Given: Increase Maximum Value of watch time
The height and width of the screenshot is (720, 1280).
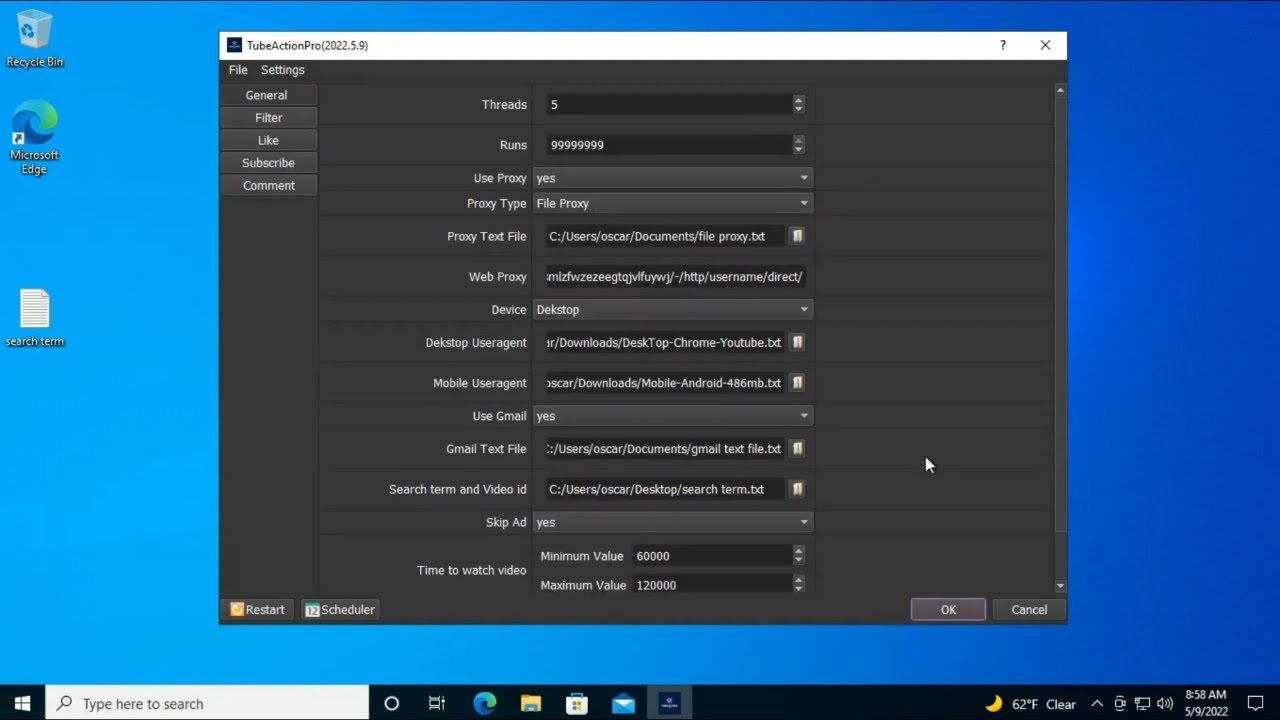Looking at the screenshot, I should [798, 580].
